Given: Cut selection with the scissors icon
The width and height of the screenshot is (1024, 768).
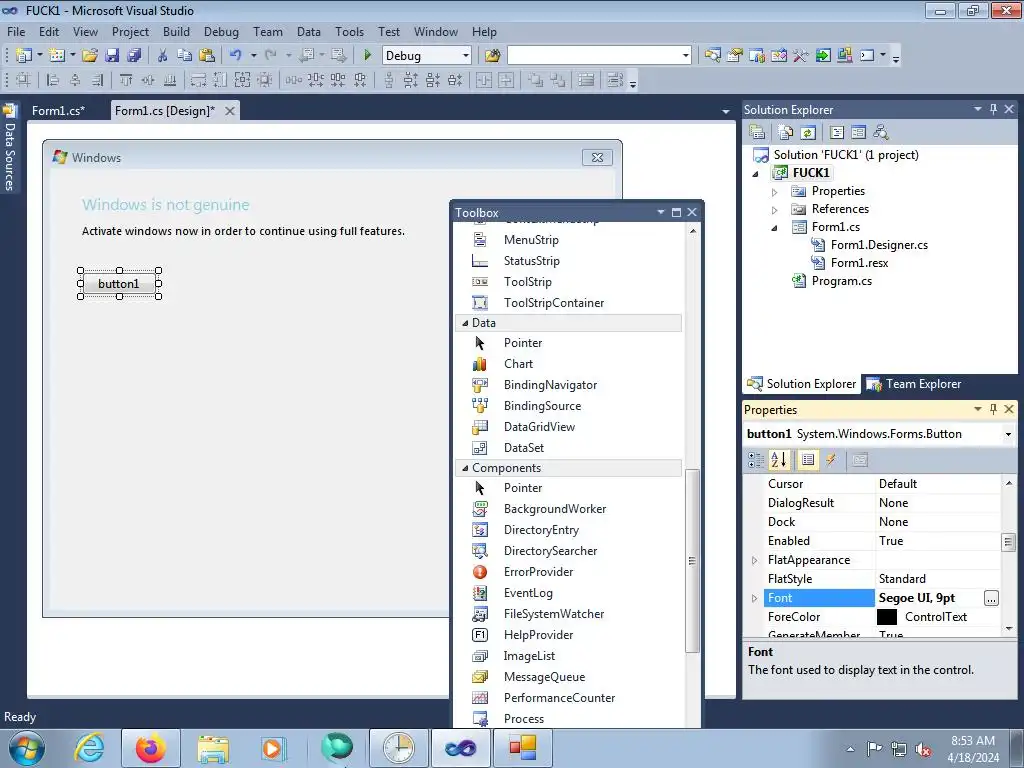Looking at the screenshot, I should click(x=163, y=56).
